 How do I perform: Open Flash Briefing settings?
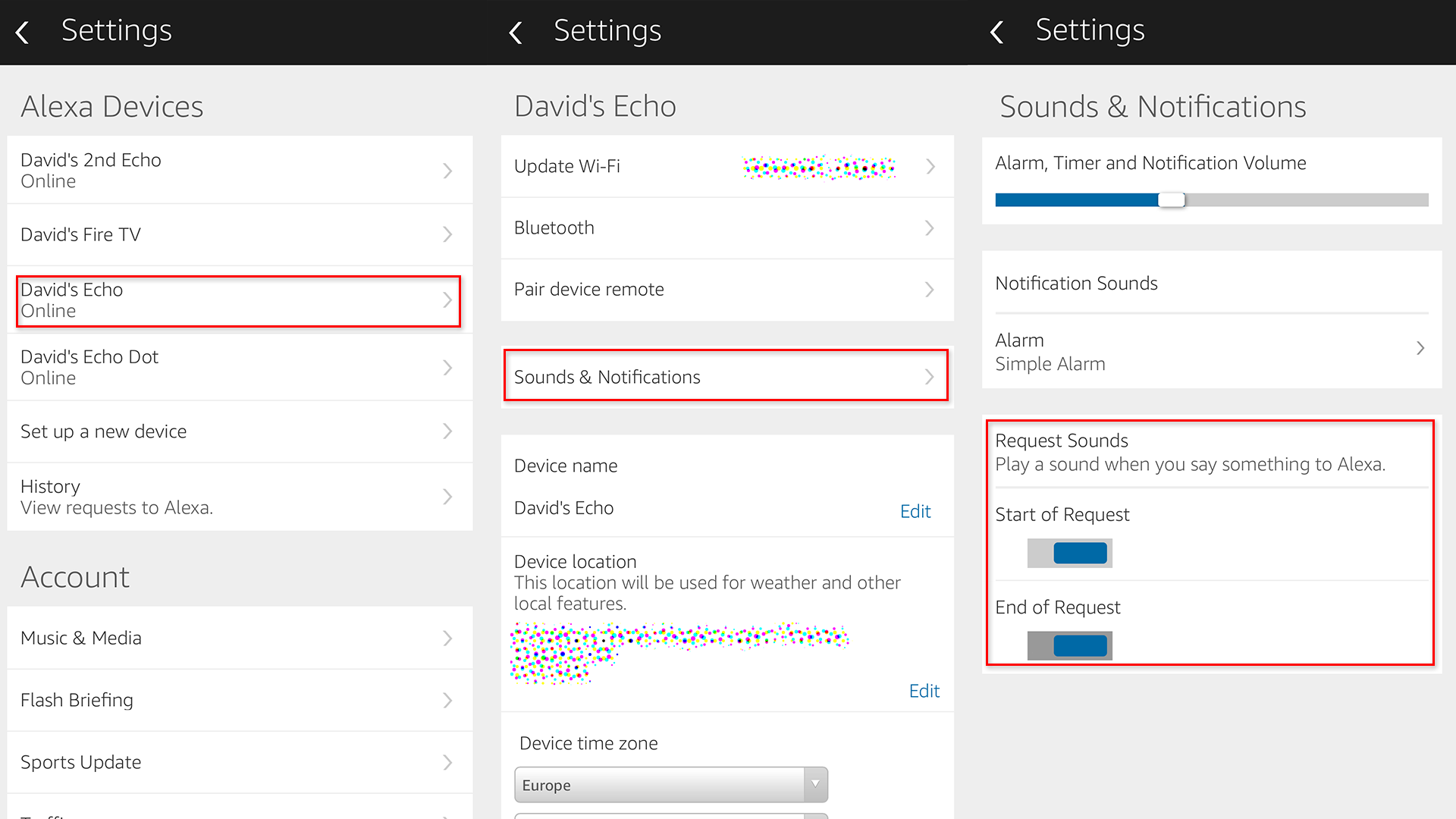click(x=240, y=700)
